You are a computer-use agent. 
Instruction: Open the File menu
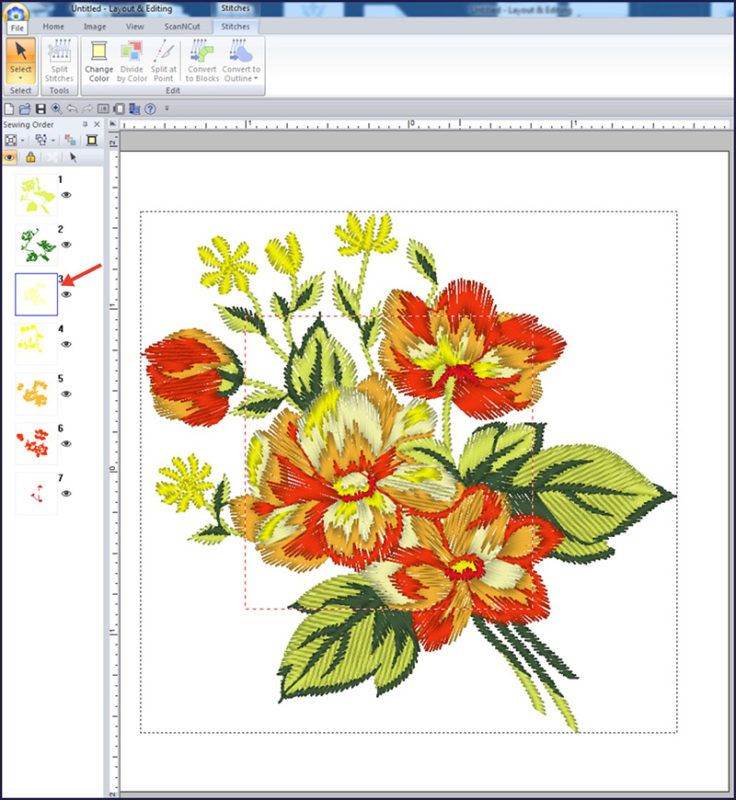pyautogui.click(x=17, y=28)
